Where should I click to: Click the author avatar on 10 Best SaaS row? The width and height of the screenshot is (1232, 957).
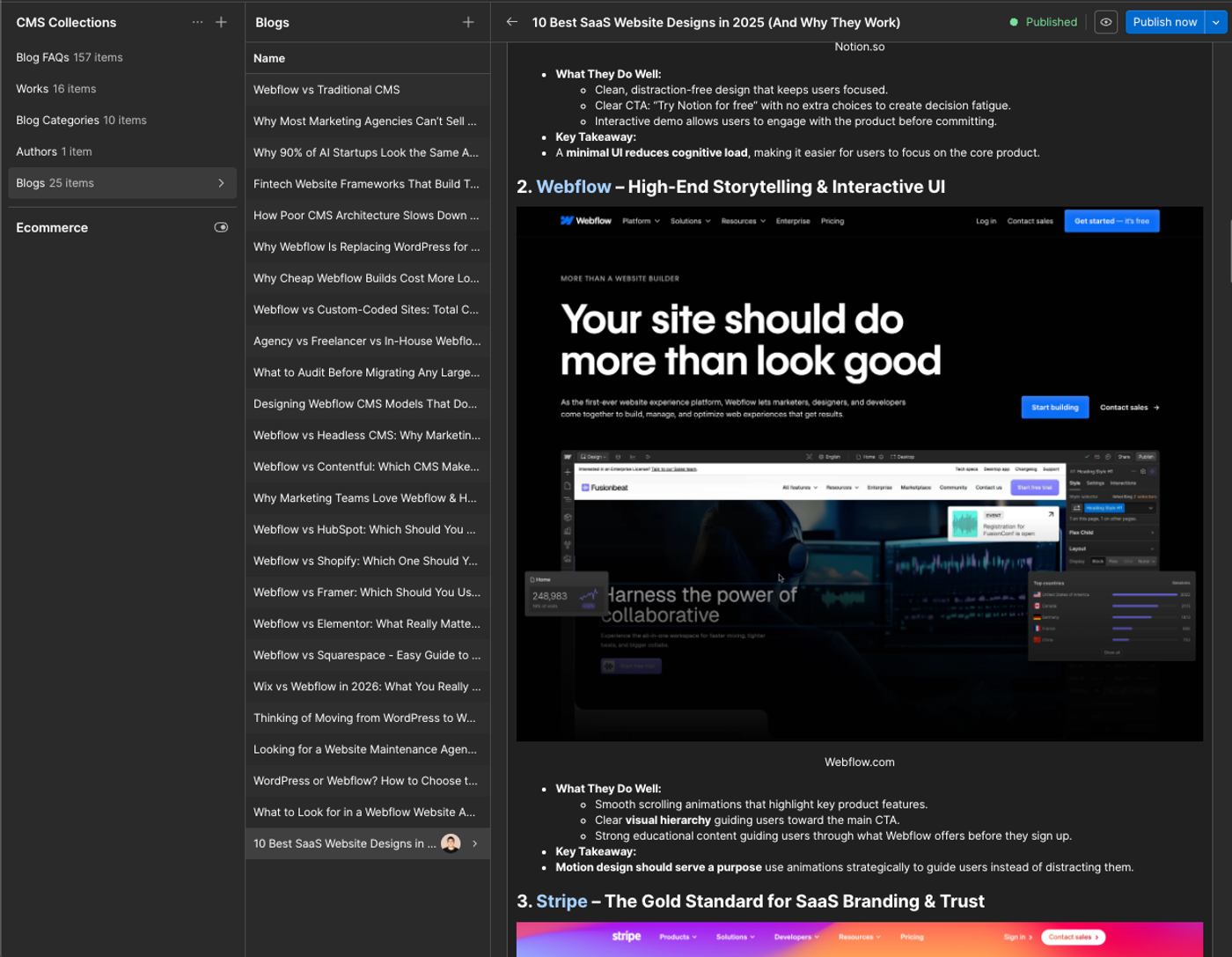(451, 843)
